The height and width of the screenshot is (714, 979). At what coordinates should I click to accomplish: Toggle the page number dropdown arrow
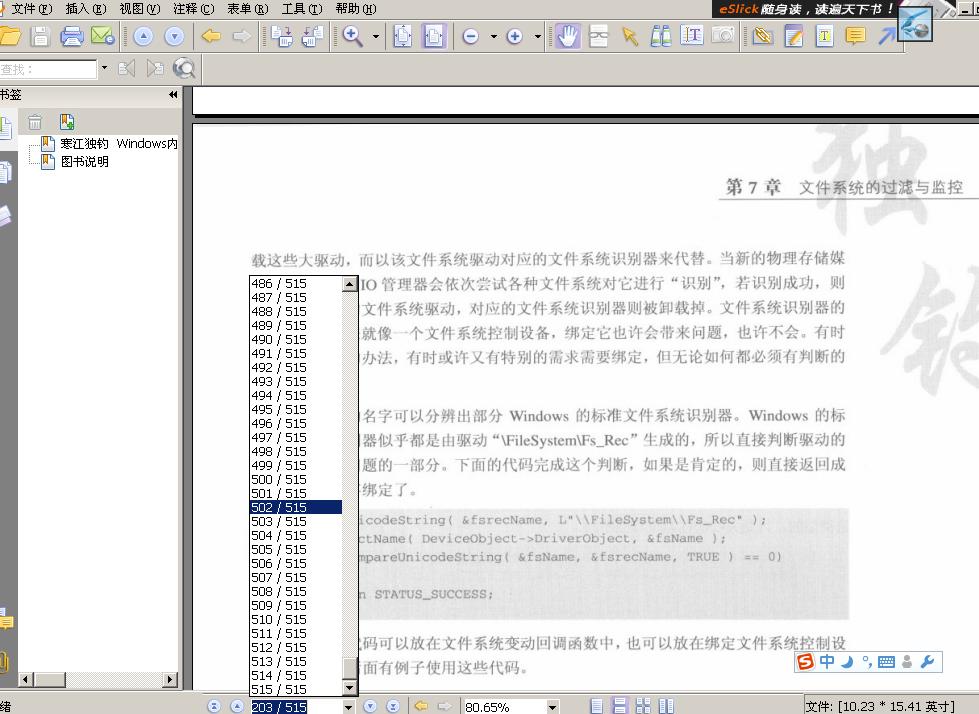(x=349, y=707)
